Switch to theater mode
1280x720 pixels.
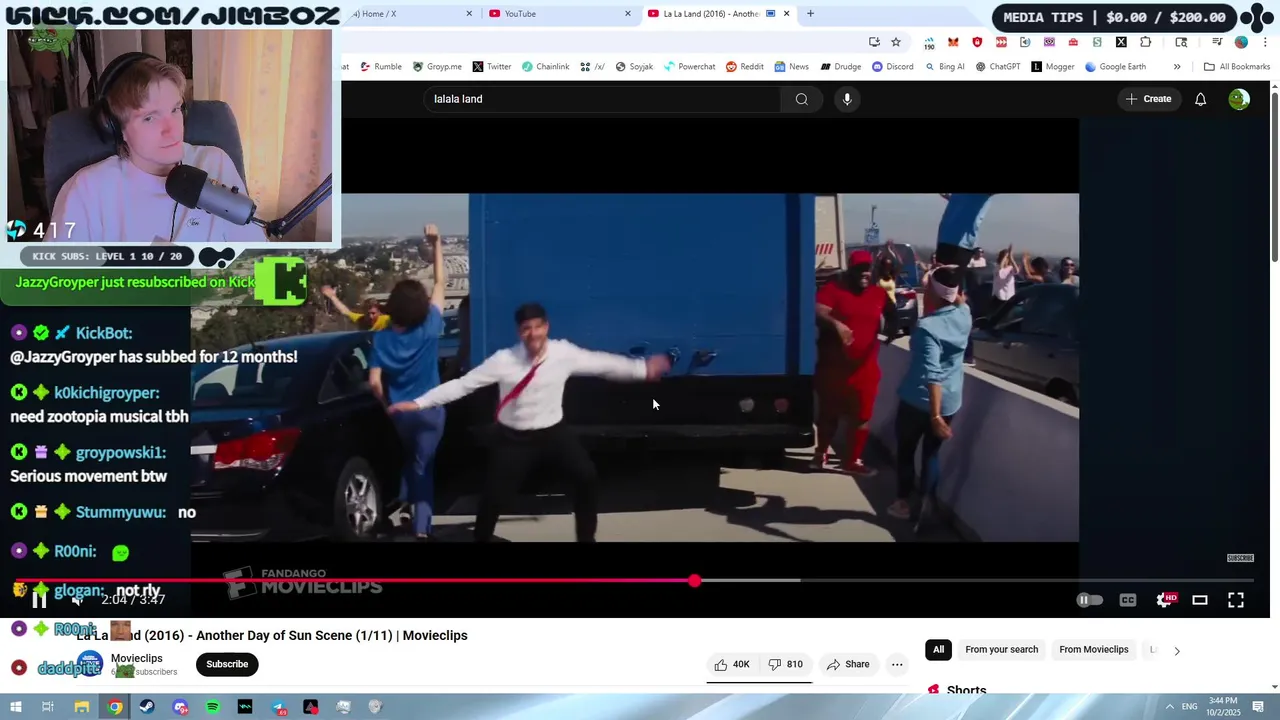[x=1200, y=600]
